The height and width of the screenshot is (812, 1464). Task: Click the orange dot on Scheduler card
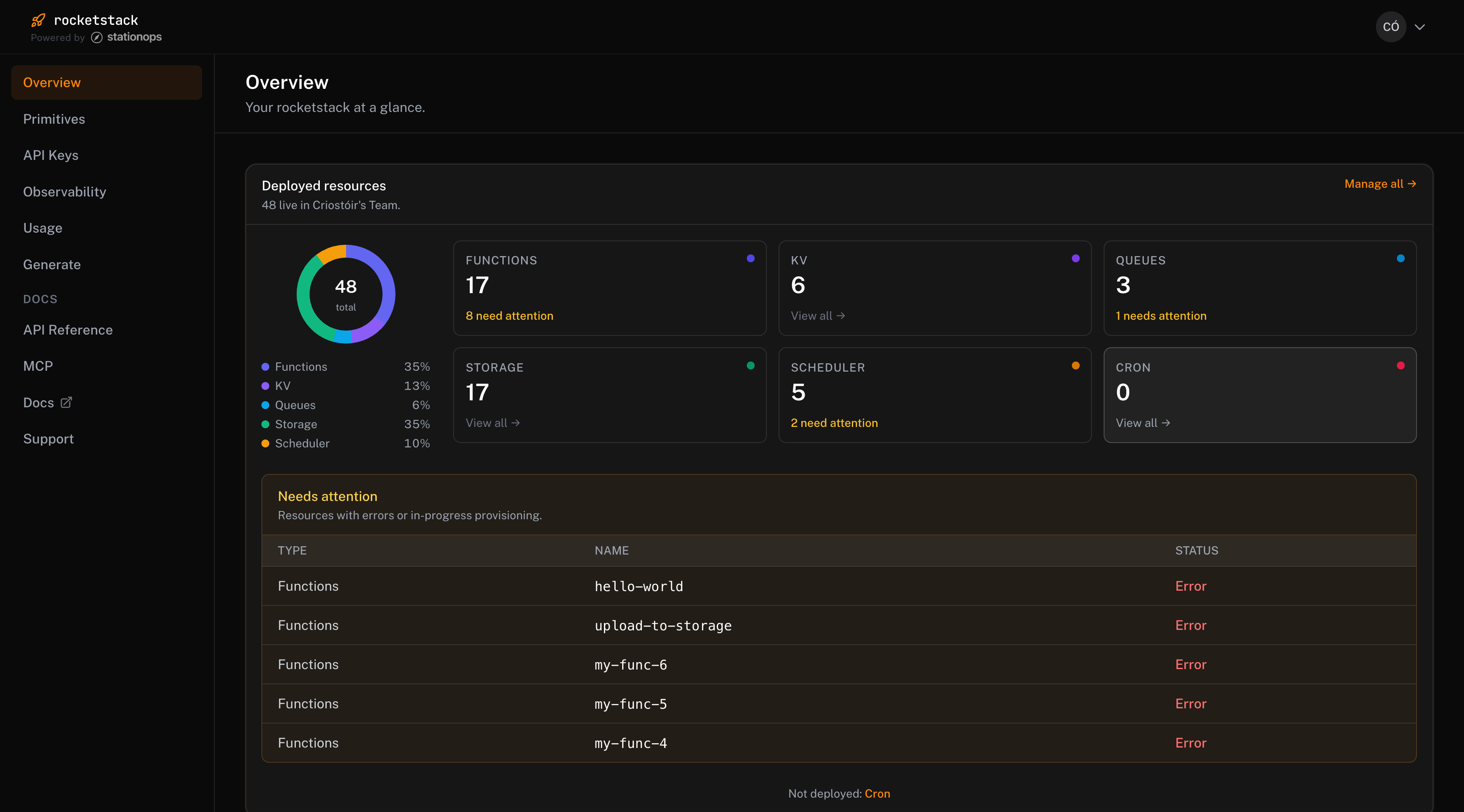(x=1075, y=365)
